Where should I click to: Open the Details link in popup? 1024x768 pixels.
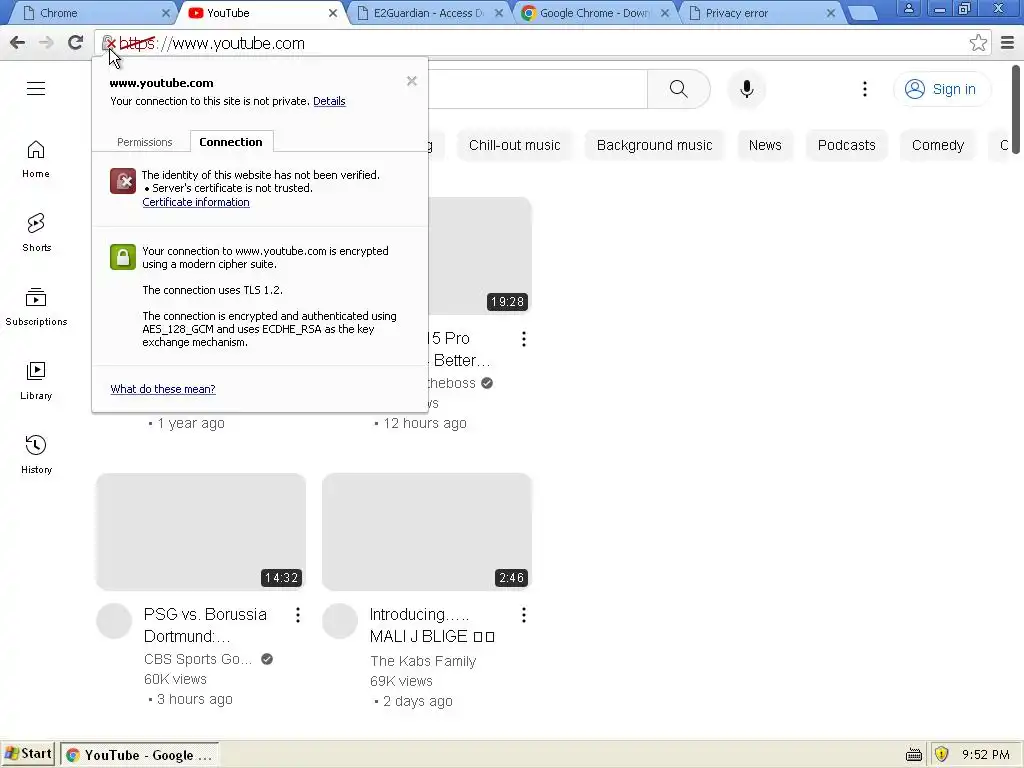(x=329, y=101)
